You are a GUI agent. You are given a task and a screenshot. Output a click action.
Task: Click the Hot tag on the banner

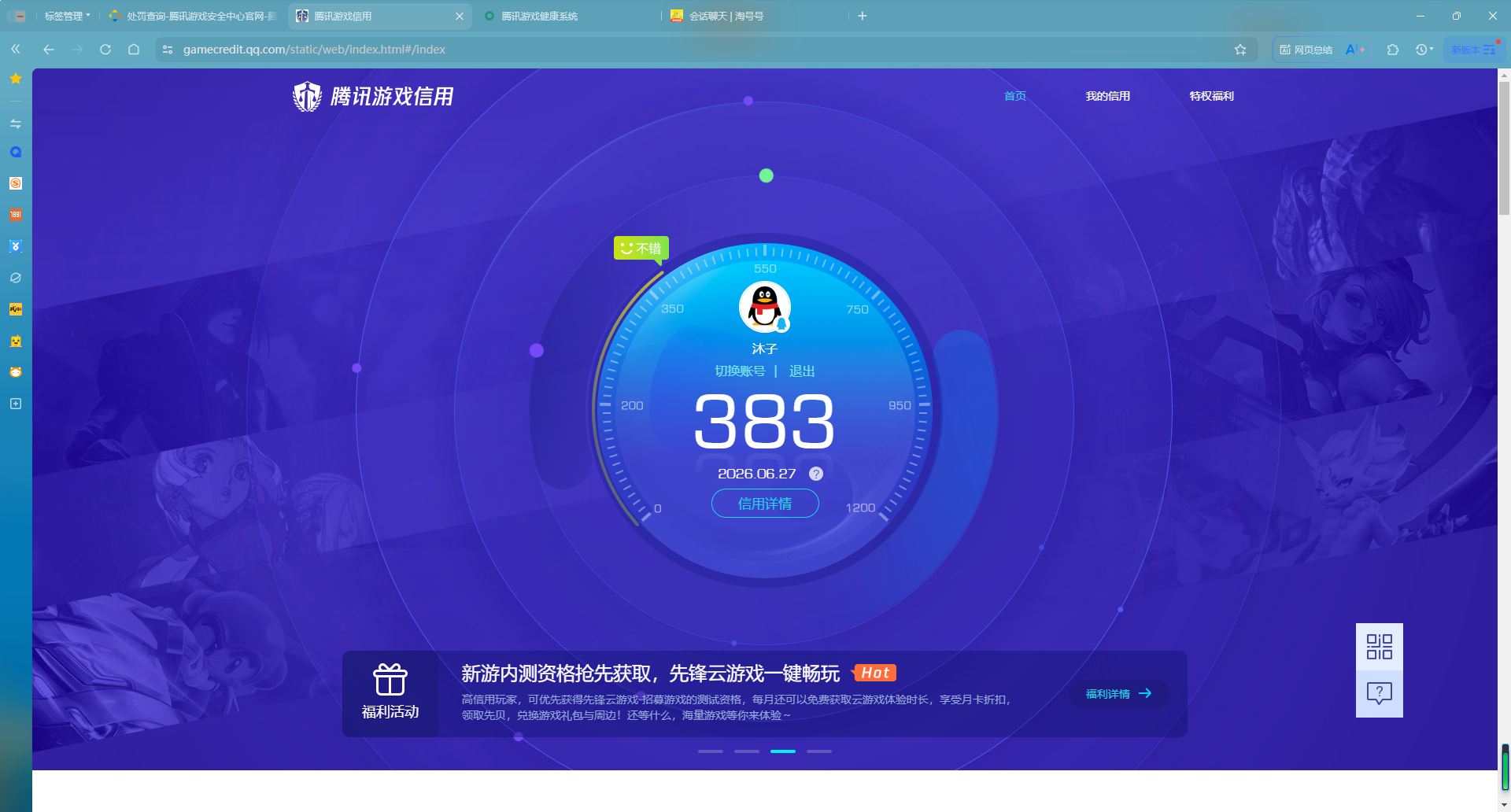[875, 673]
